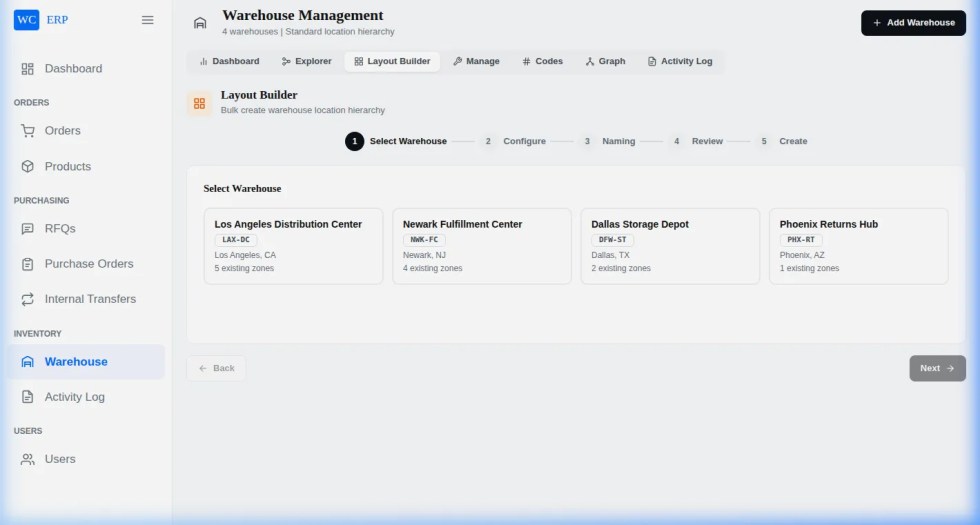980x525 pixels.
Task: Switch to the Codes tab
Action: 542,61
